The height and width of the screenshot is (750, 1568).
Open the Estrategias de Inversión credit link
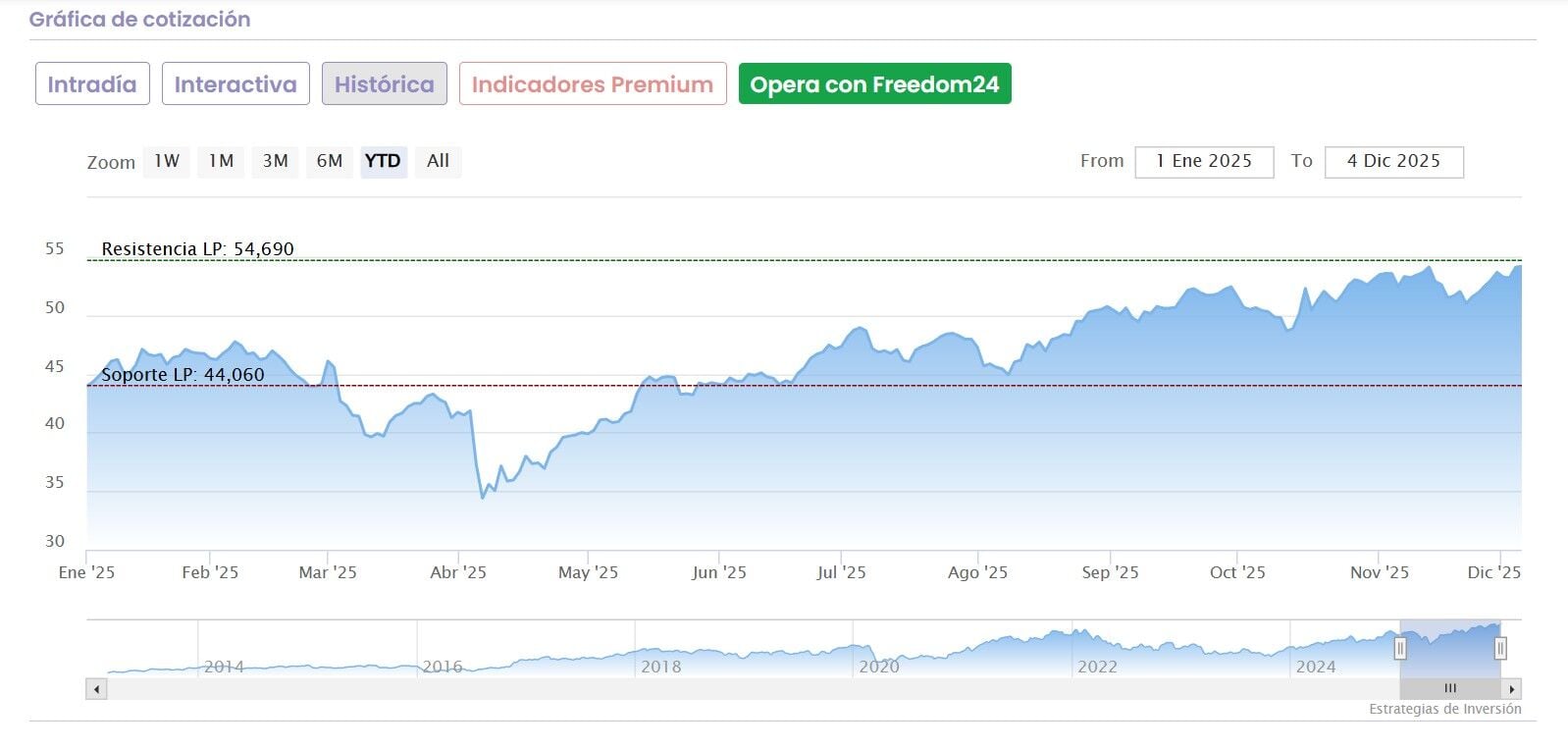point(1444,709)
